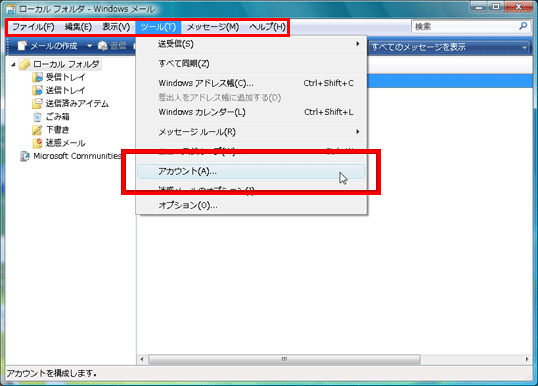The width and height of the screenshot is (538, 386).
Task: Open the メッセージ ルール(R) submenu
Action: 251,132
